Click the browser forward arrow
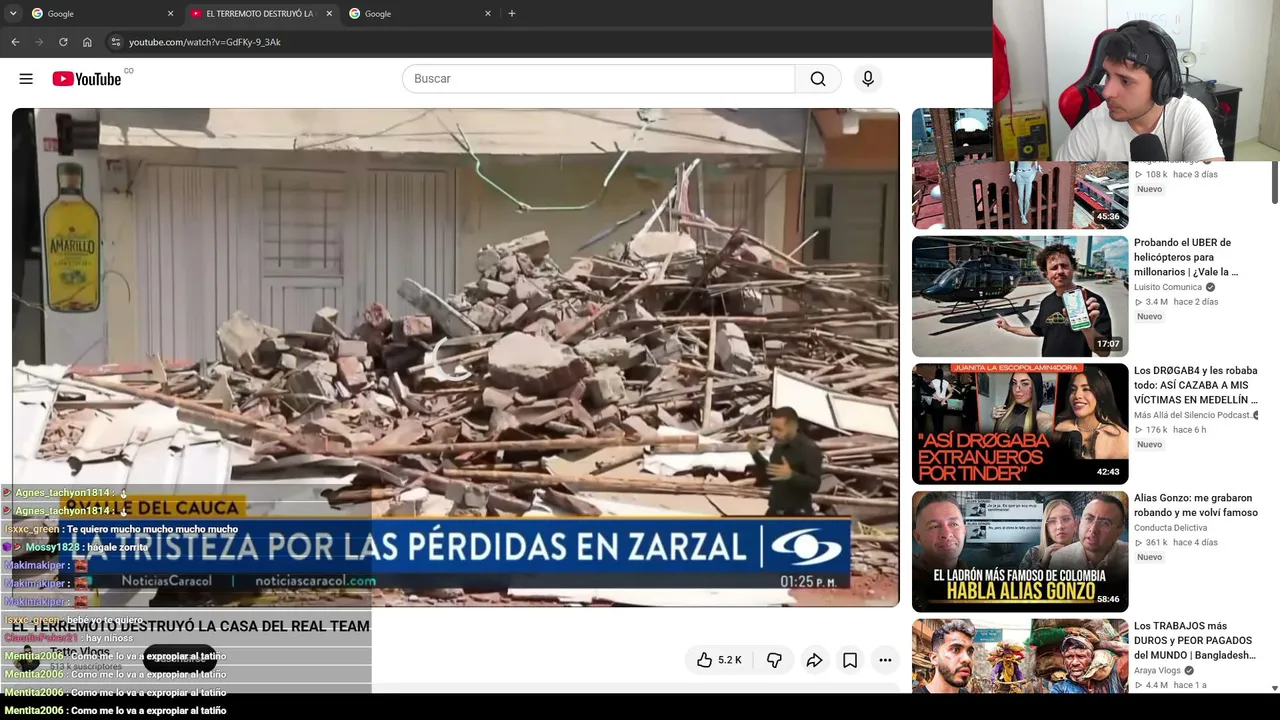Viewport: 1280px width, 720px height. point(39,42)
